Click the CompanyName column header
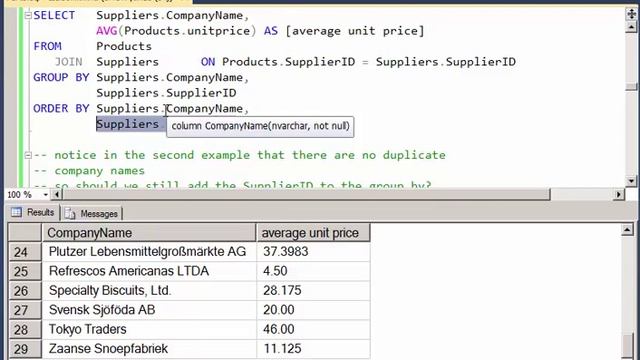640x360 pixels. [x=149, y=233]
